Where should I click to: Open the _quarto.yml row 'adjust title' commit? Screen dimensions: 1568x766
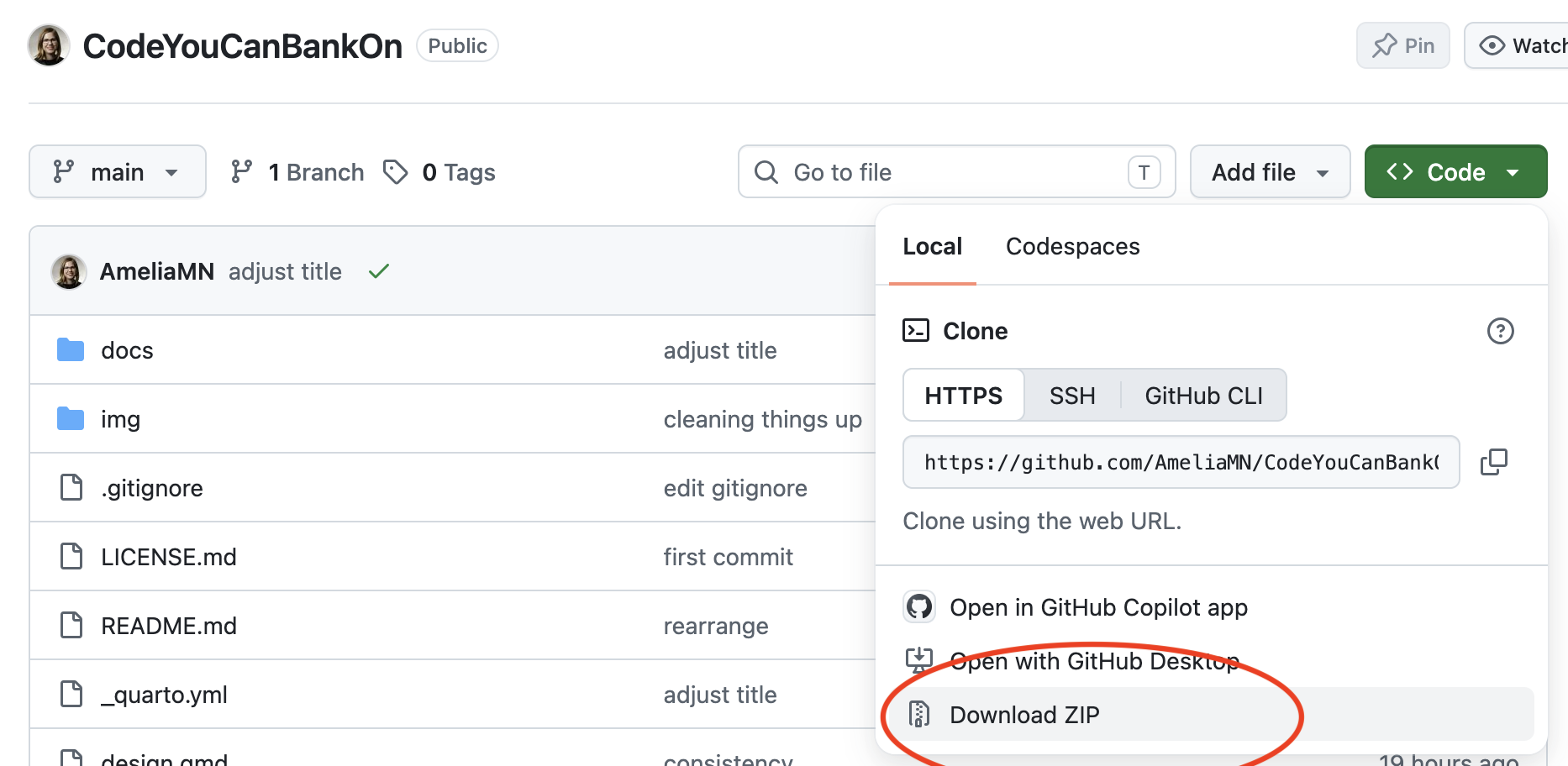(720, 695)
